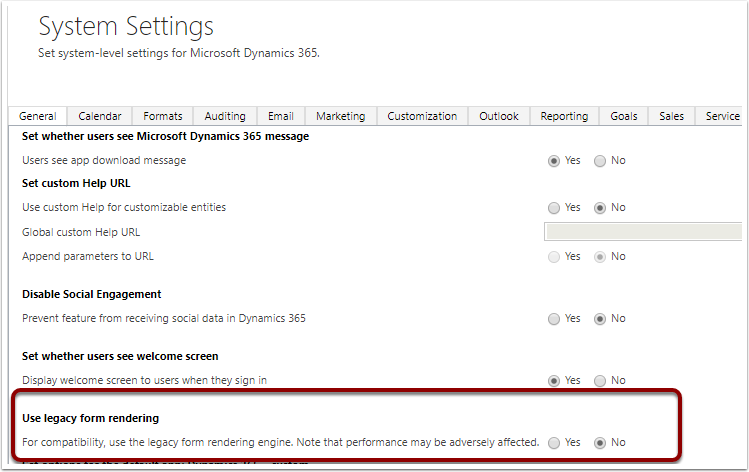749x472 pixels.
Task: Open the Customization tab
Action: coord(422,116)
